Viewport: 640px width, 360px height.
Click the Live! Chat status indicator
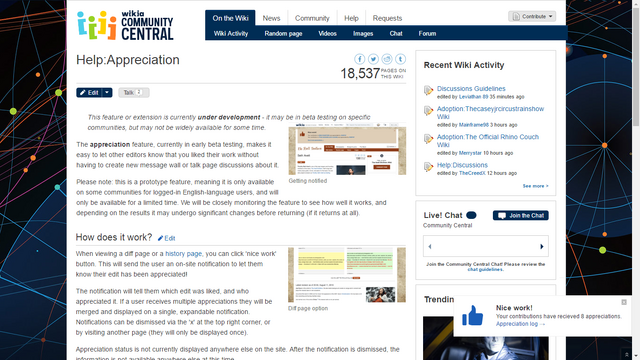(471, 215)
